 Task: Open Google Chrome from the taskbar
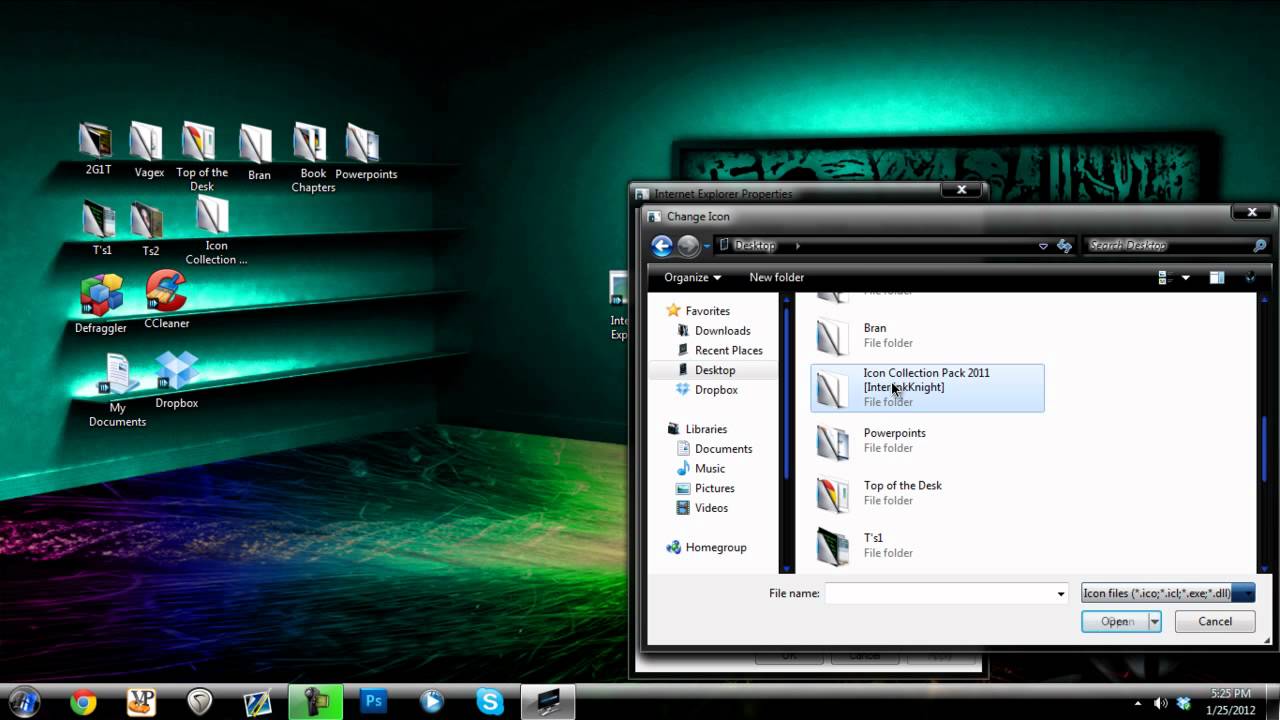pyautogui.click(x=83, y=702)
